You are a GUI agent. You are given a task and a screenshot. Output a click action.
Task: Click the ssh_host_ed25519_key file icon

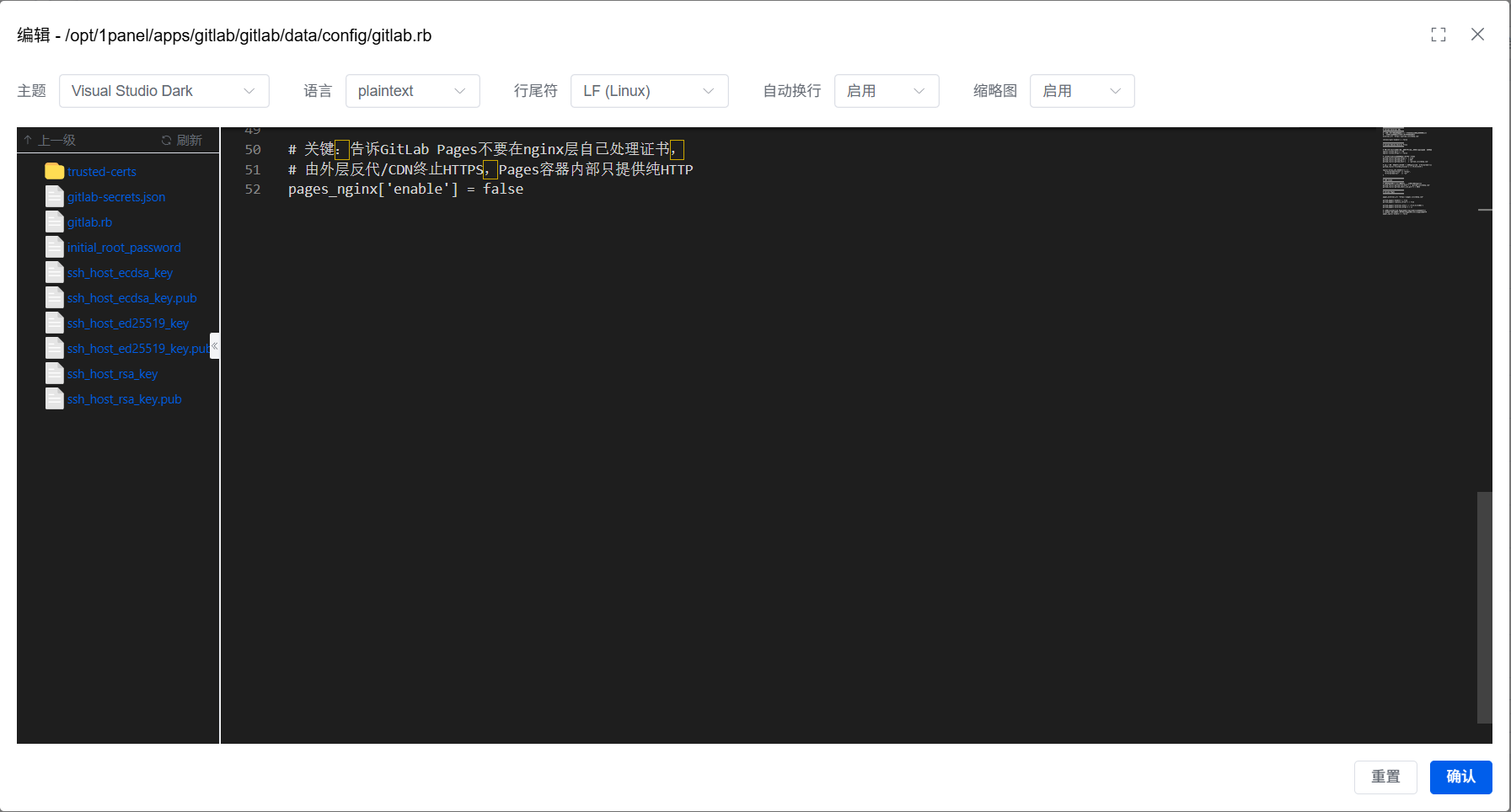(55, 323)
